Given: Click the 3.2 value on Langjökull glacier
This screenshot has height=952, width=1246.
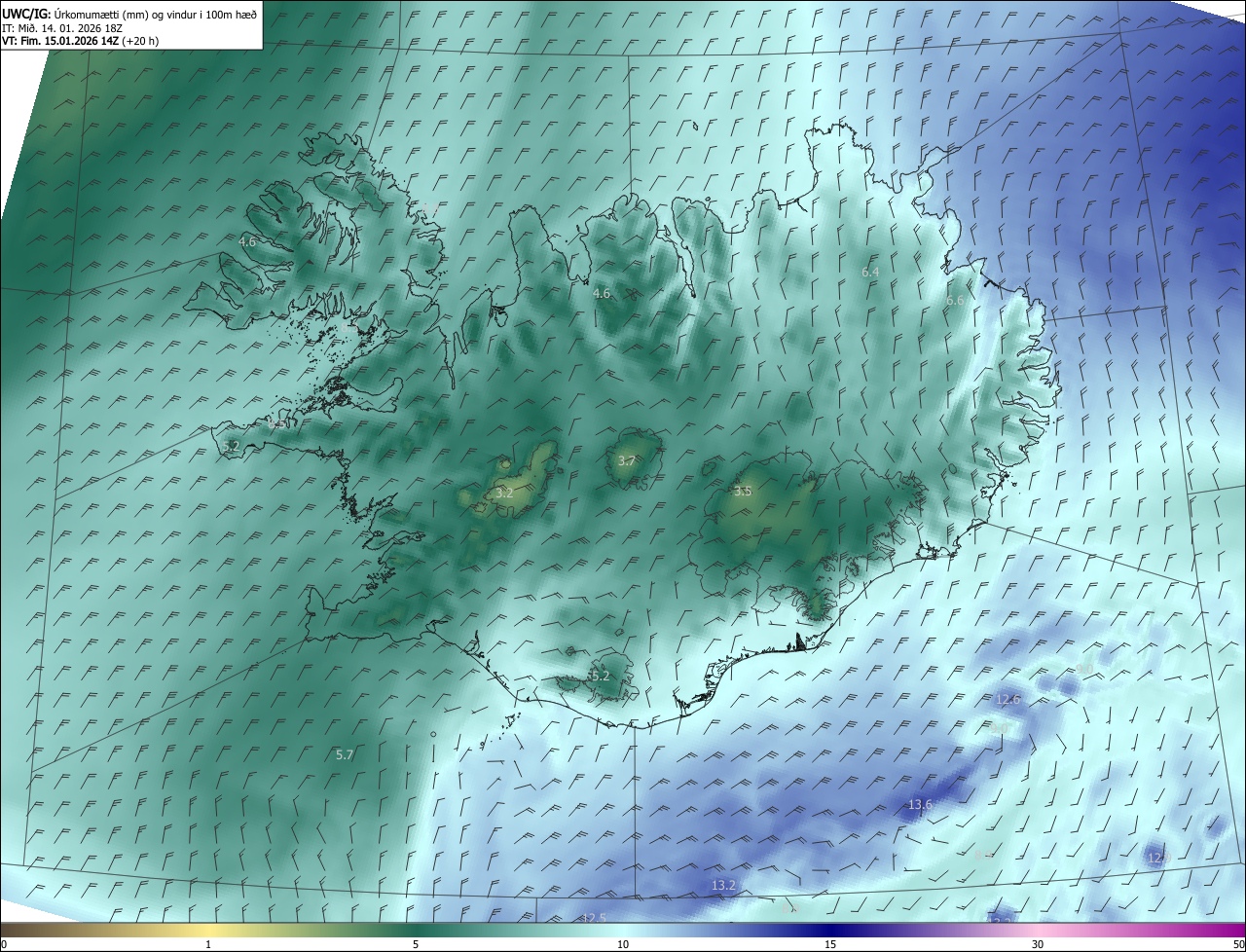Looking at the screenshot, I should [x=504, y=494].
